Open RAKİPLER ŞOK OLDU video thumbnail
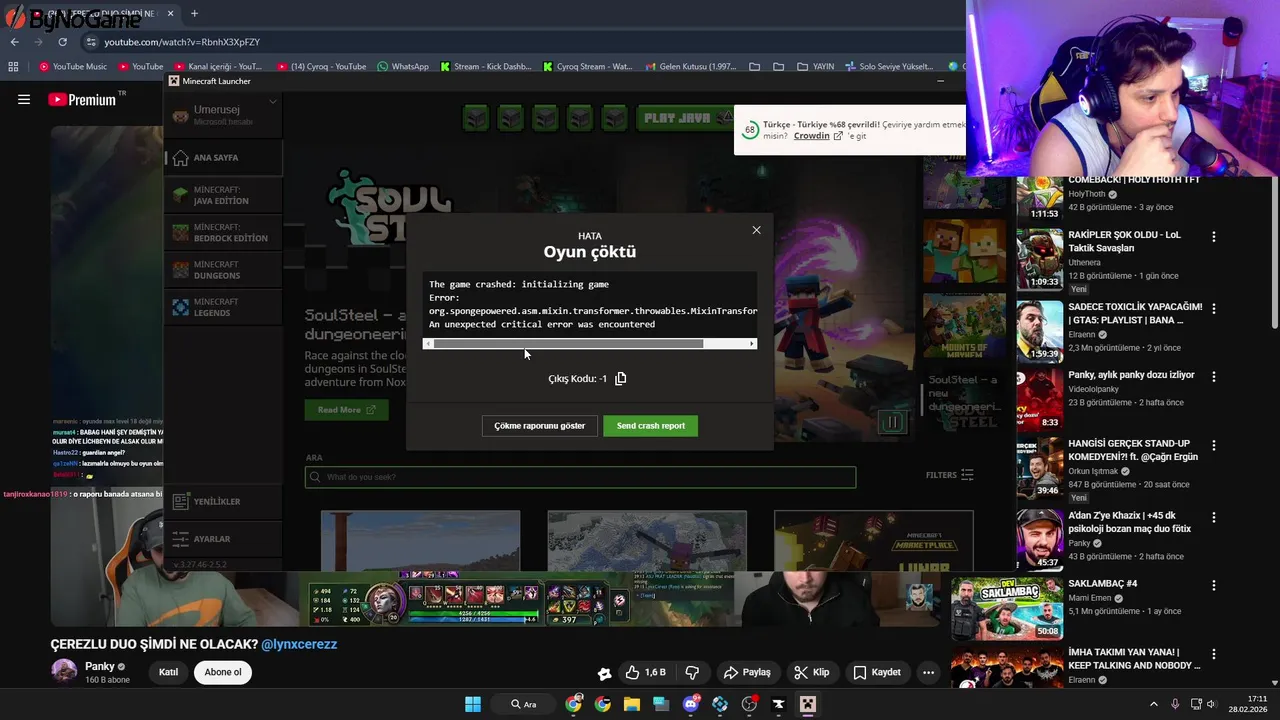The image size is (1280, 720). [x=1040, y=259]
